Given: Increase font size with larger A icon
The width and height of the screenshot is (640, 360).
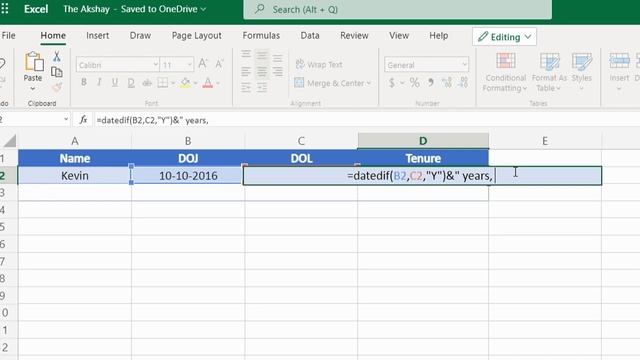Looking at the screenshot, I should [x=202, y=64].
